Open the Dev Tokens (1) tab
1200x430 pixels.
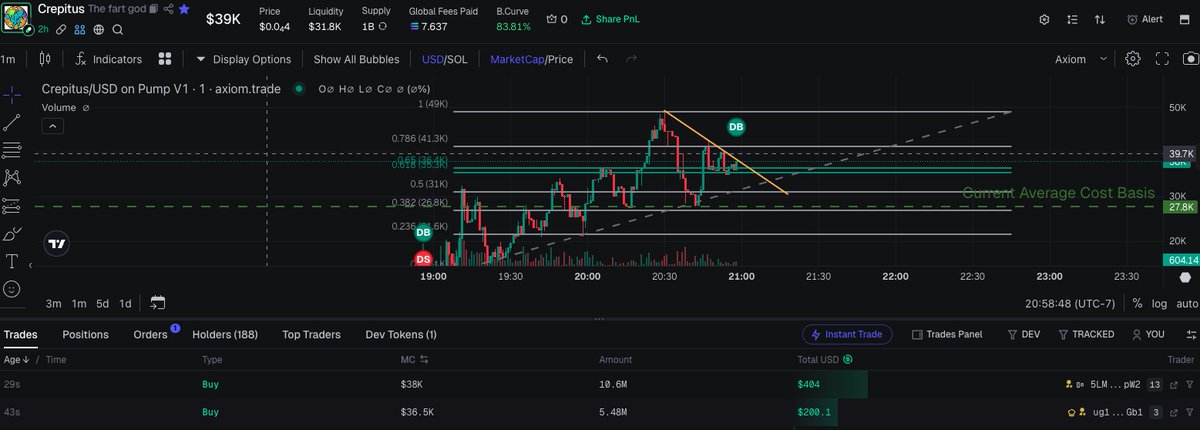point(401,334)
